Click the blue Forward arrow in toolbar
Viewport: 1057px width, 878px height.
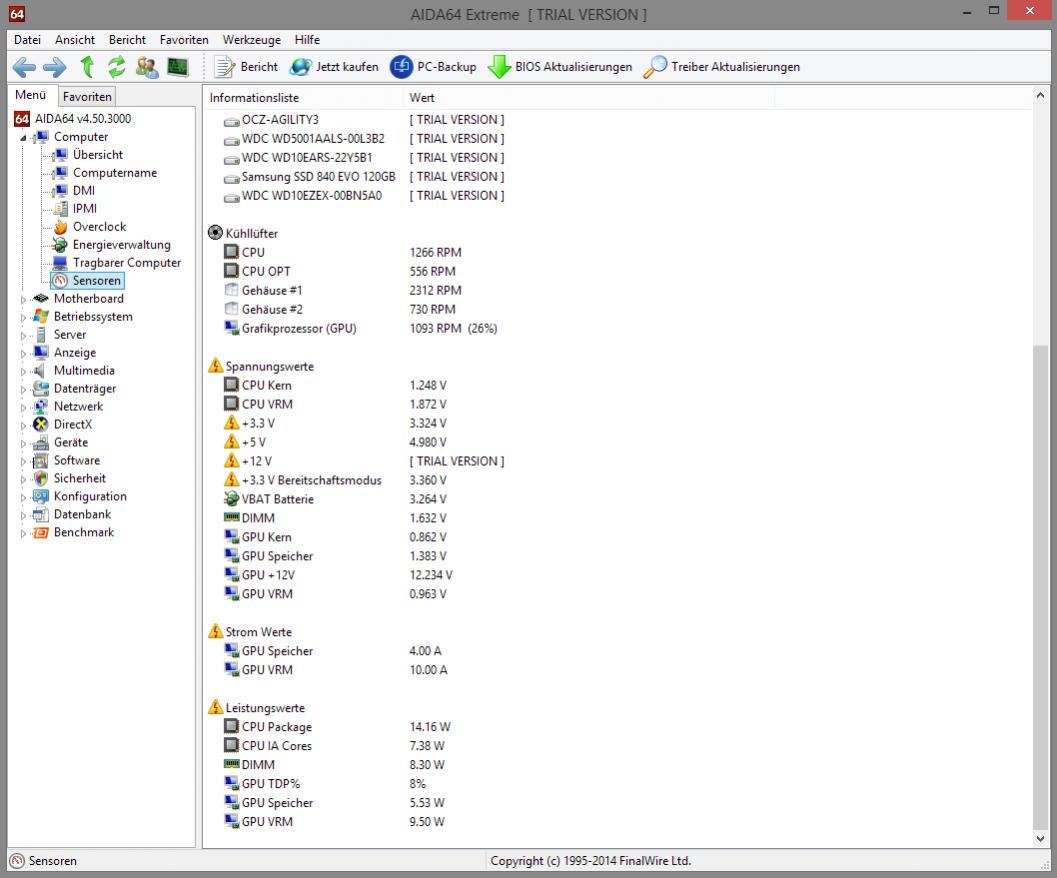(x=55, y=67)
